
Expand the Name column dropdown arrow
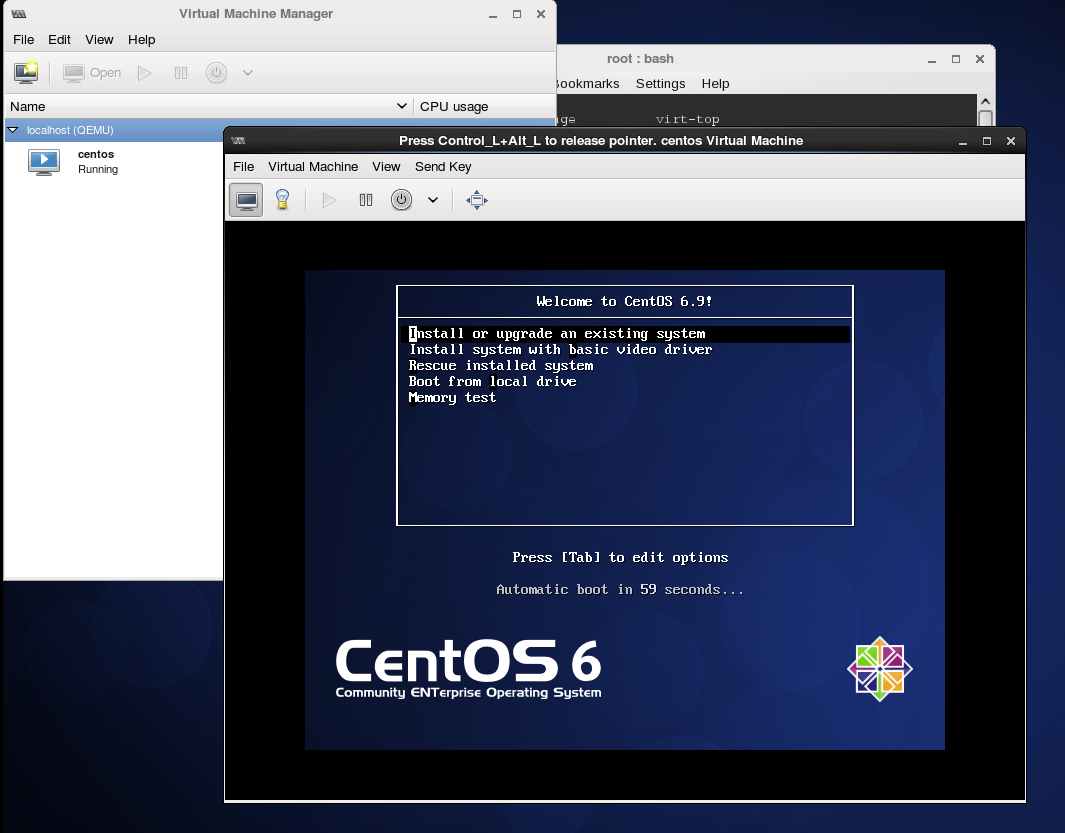click(x=402, y=106)
